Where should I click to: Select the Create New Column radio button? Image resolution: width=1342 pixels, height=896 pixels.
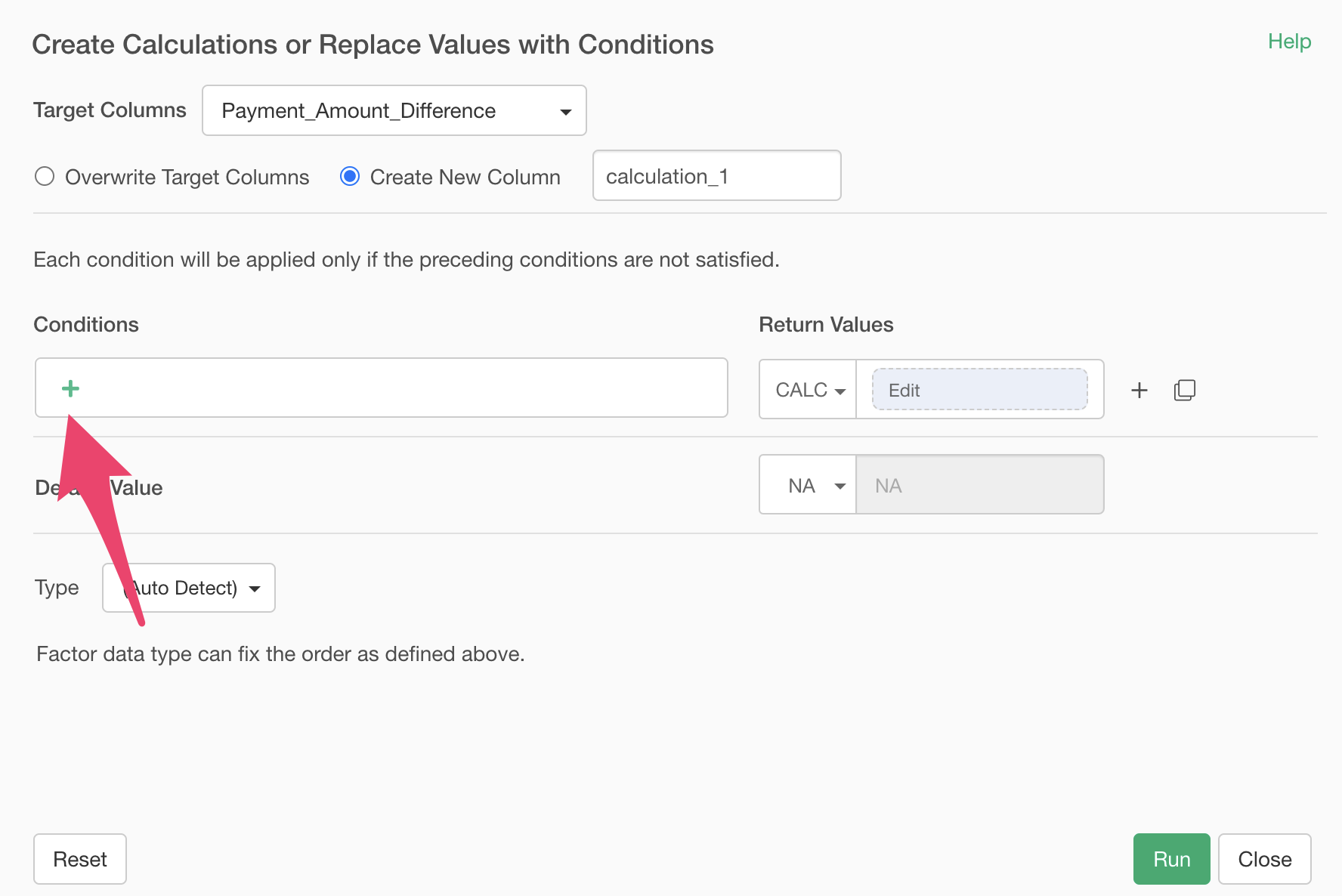point(350,177)
